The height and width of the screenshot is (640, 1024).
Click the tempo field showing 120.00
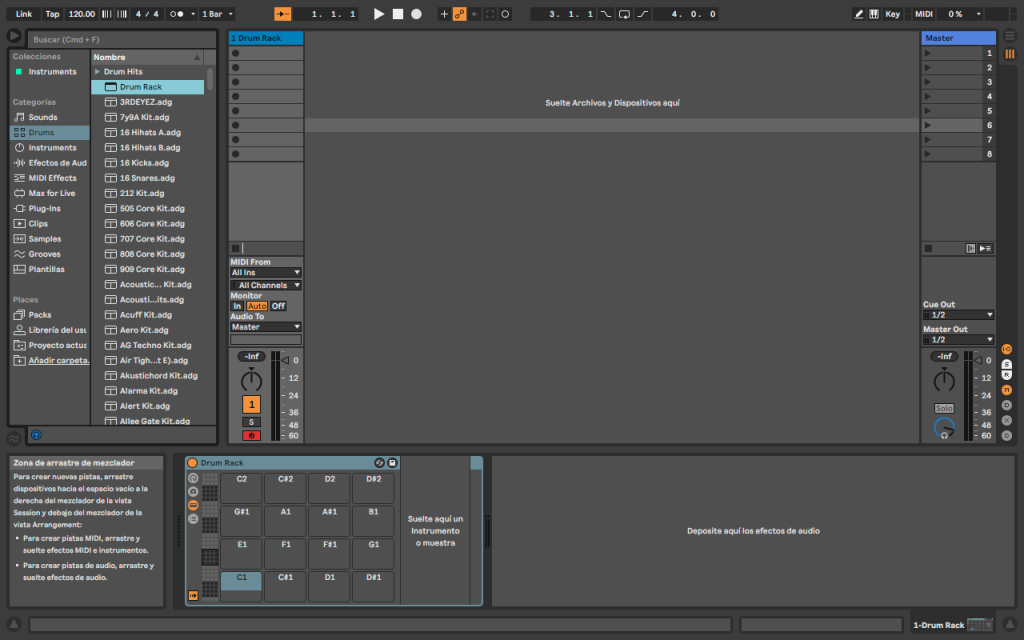click(82, 14)
